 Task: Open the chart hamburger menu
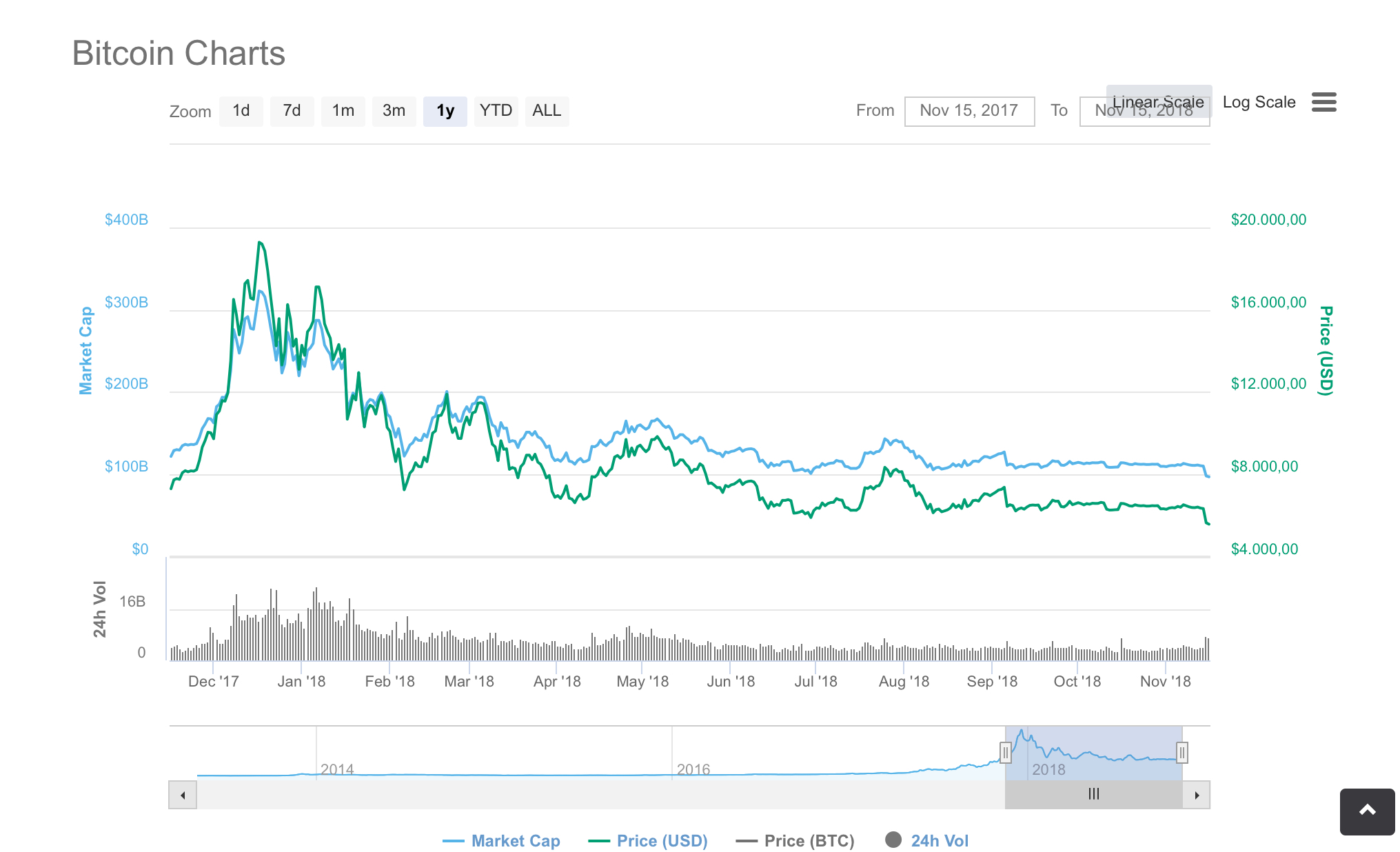1323,102
